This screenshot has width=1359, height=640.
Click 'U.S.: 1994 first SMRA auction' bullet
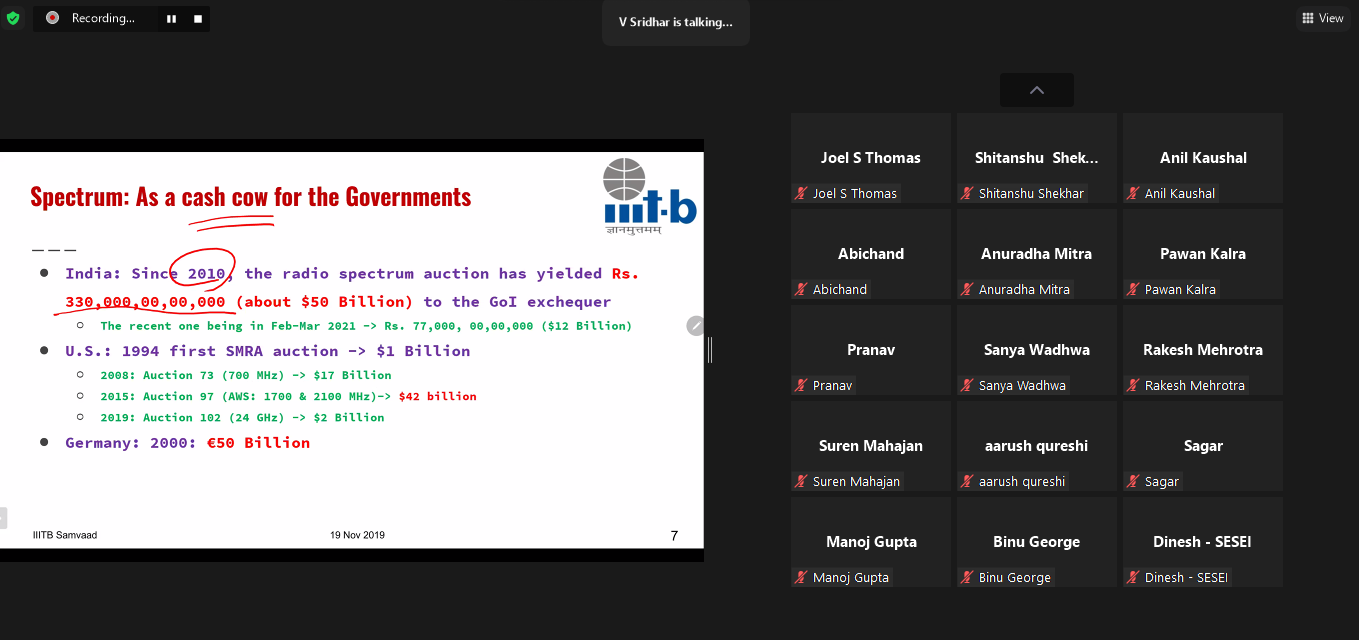tap(268, 351)
